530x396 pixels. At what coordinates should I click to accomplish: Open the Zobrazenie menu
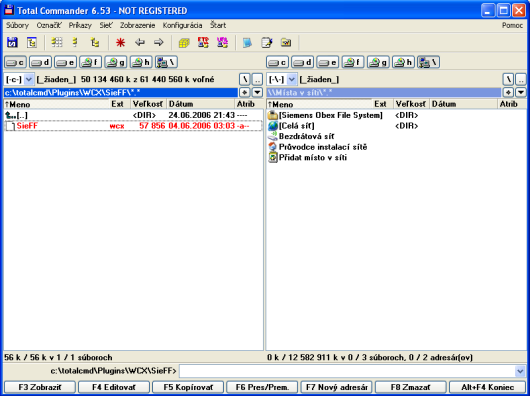click(x=138, y=26)
